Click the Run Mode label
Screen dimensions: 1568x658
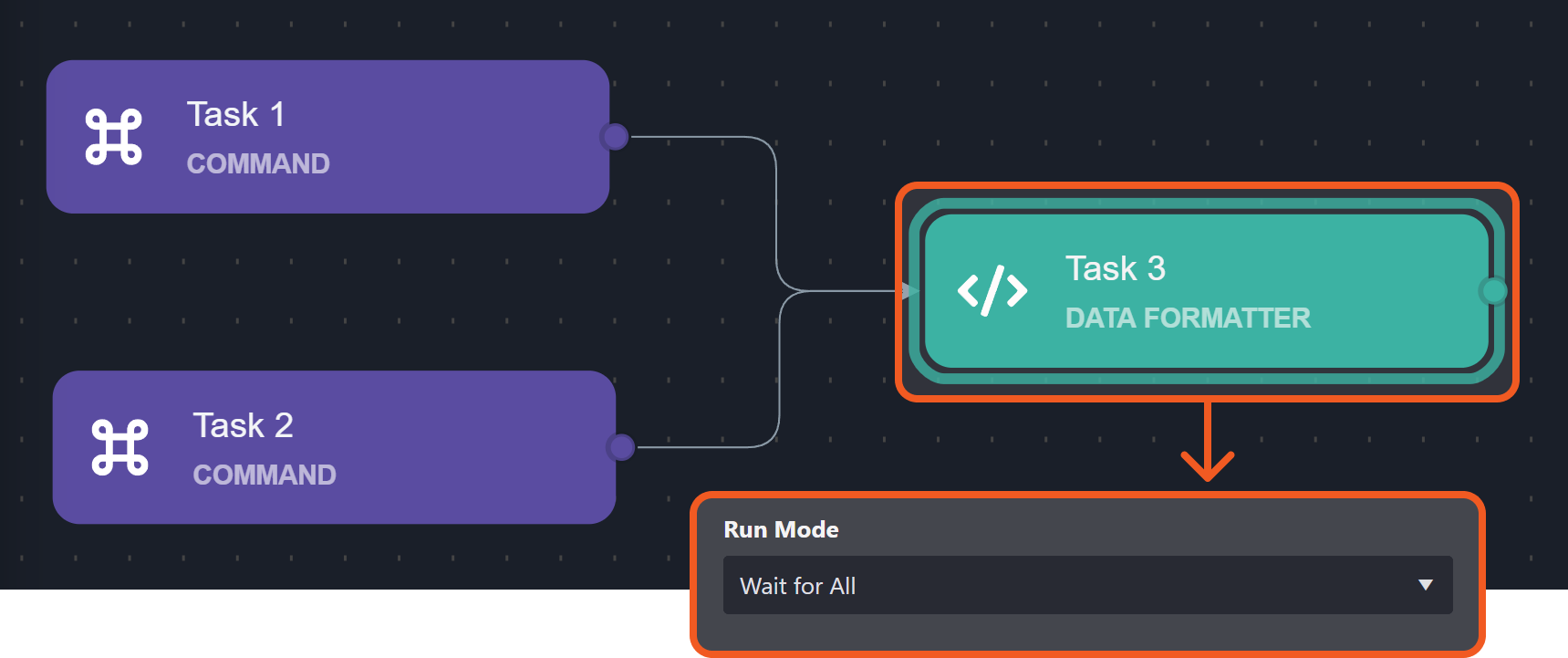[x=781, y=529]
